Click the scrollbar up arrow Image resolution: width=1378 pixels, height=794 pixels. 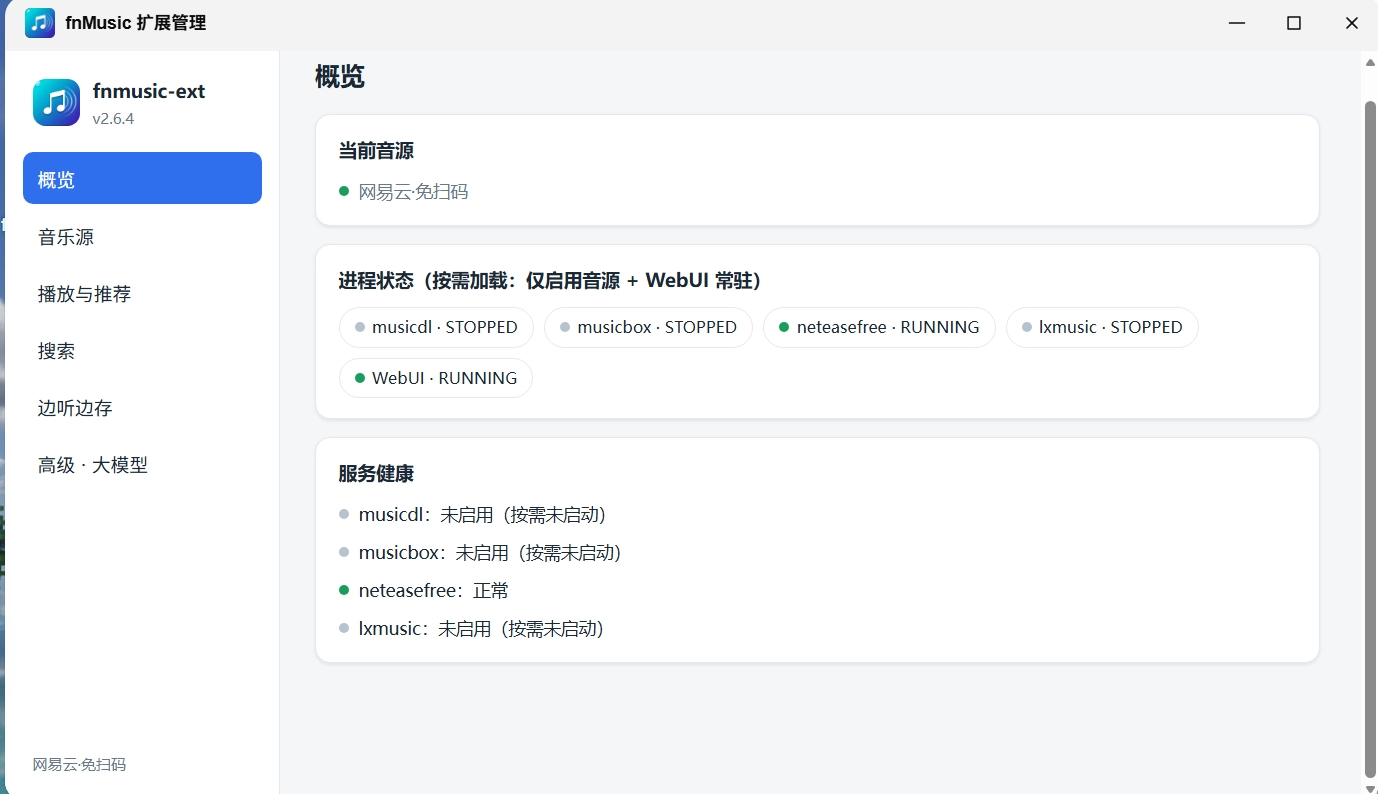coord(1370,62)
